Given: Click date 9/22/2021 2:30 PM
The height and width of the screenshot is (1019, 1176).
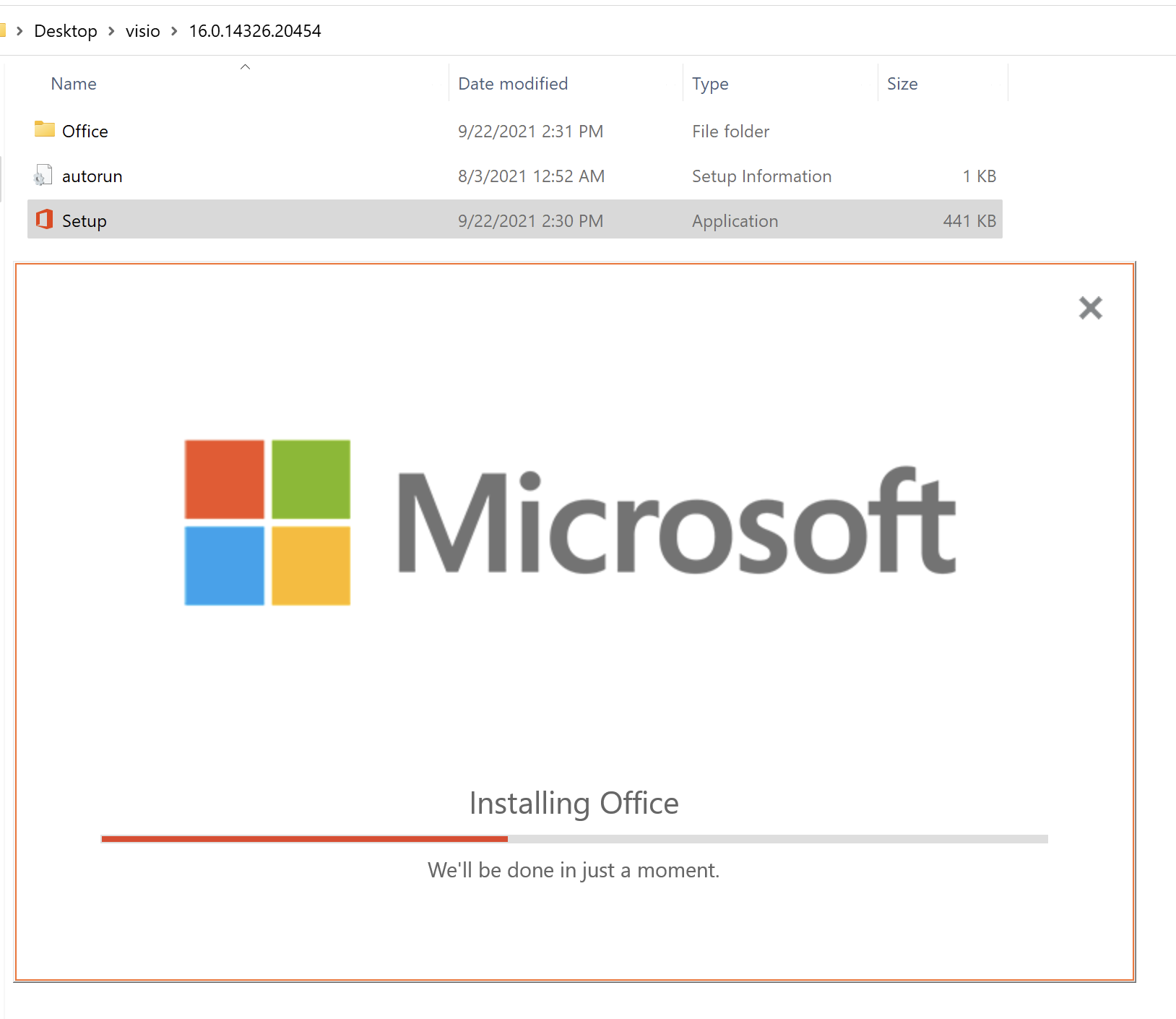Looking at the screenshot, I should click(x=531, y=221).
